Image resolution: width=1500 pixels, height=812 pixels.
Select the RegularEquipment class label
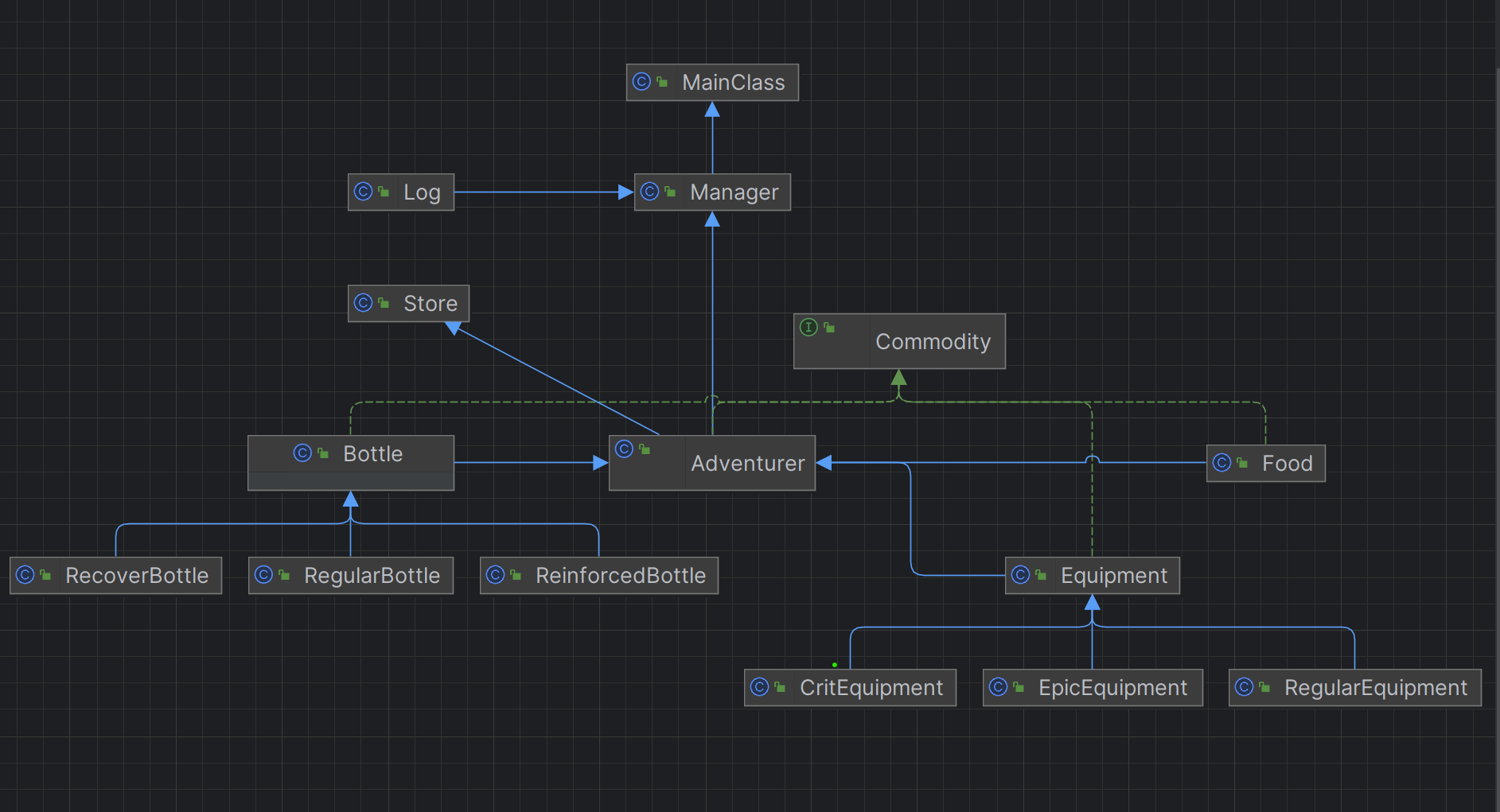pyautogui.click(x=1375, y=688)
